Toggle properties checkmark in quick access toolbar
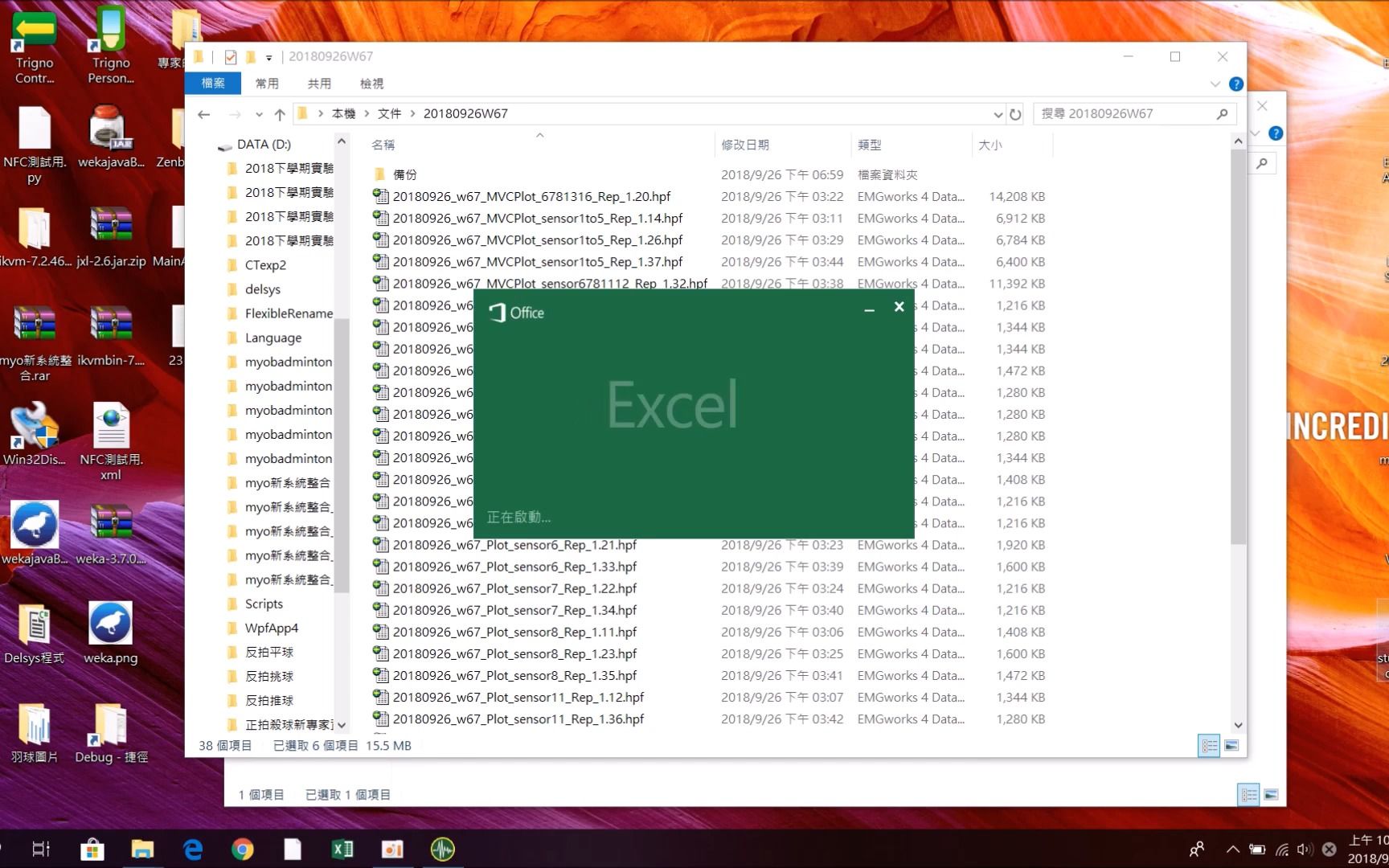 coord(231,57)
